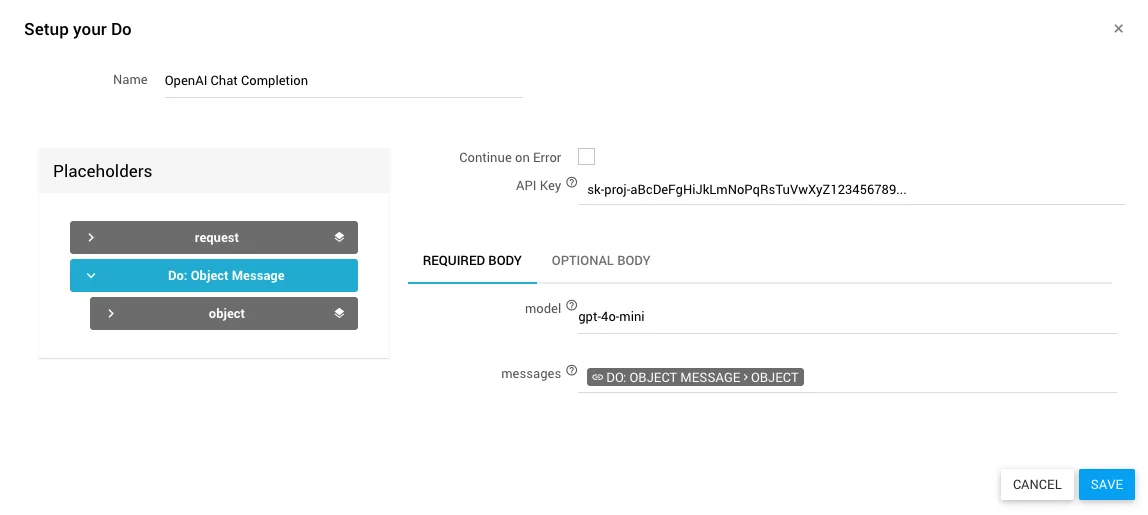Enable the Continue on Error checkbox
The image size is (1148, 515).
[x=586, y=156]
